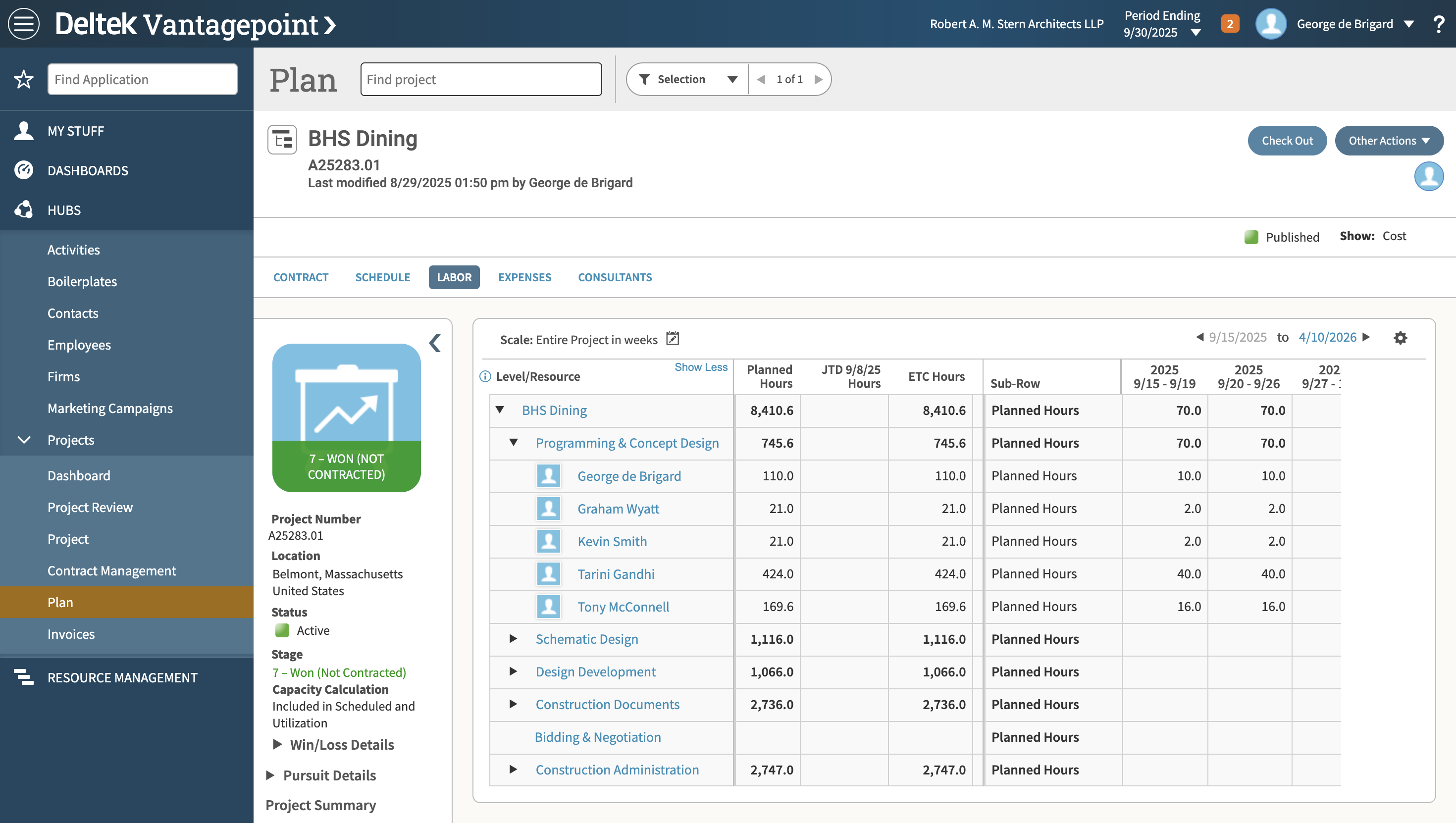The width and height of the screenshot is (1456, 823).
Task: Click the Show Less link
Action: [700, 367]
